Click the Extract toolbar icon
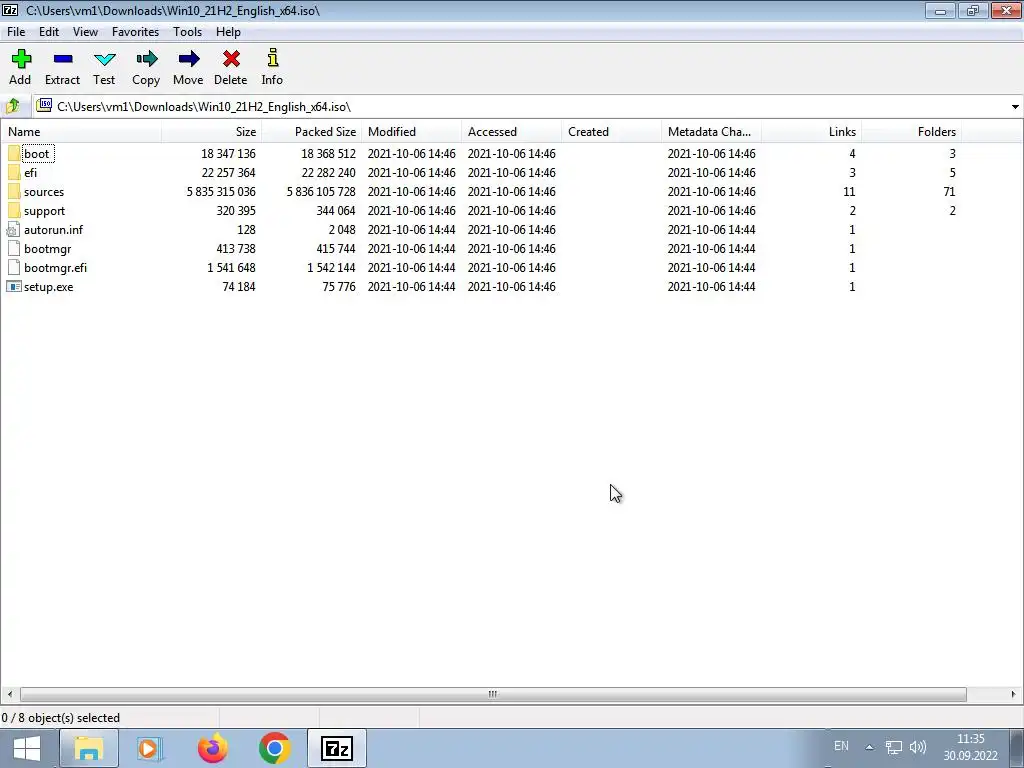 tap(63, 59)
